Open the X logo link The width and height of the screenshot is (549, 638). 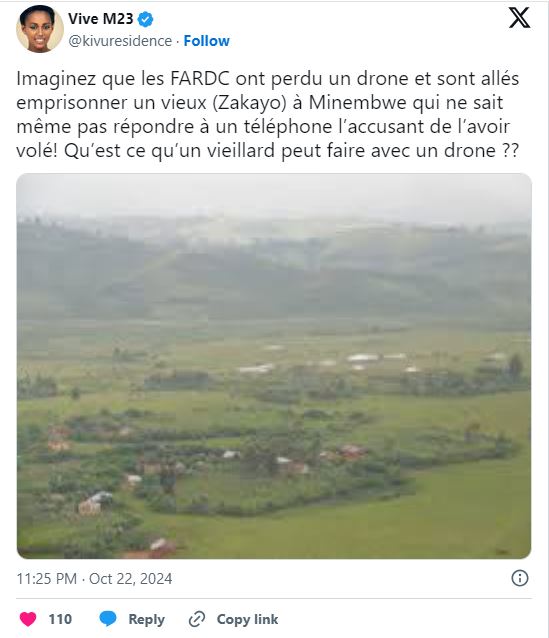pyautogui.click(x=519, y=18)
